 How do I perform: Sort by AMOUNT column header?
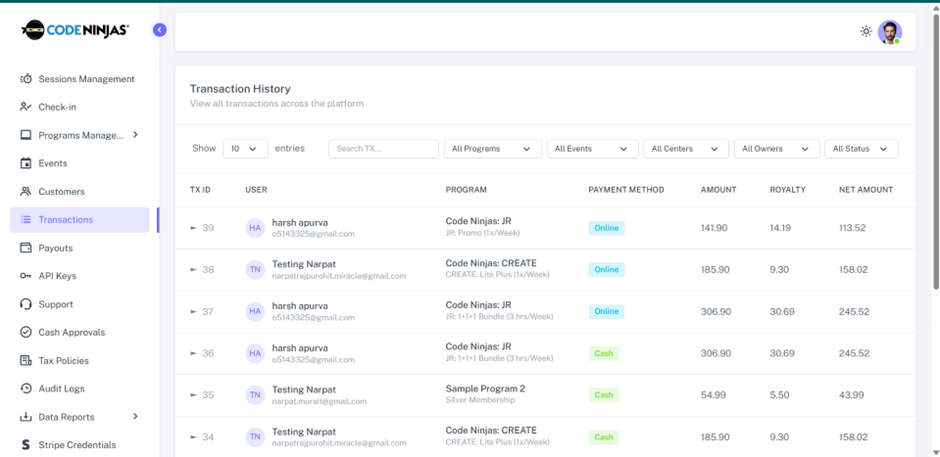(x=718, y=190)
